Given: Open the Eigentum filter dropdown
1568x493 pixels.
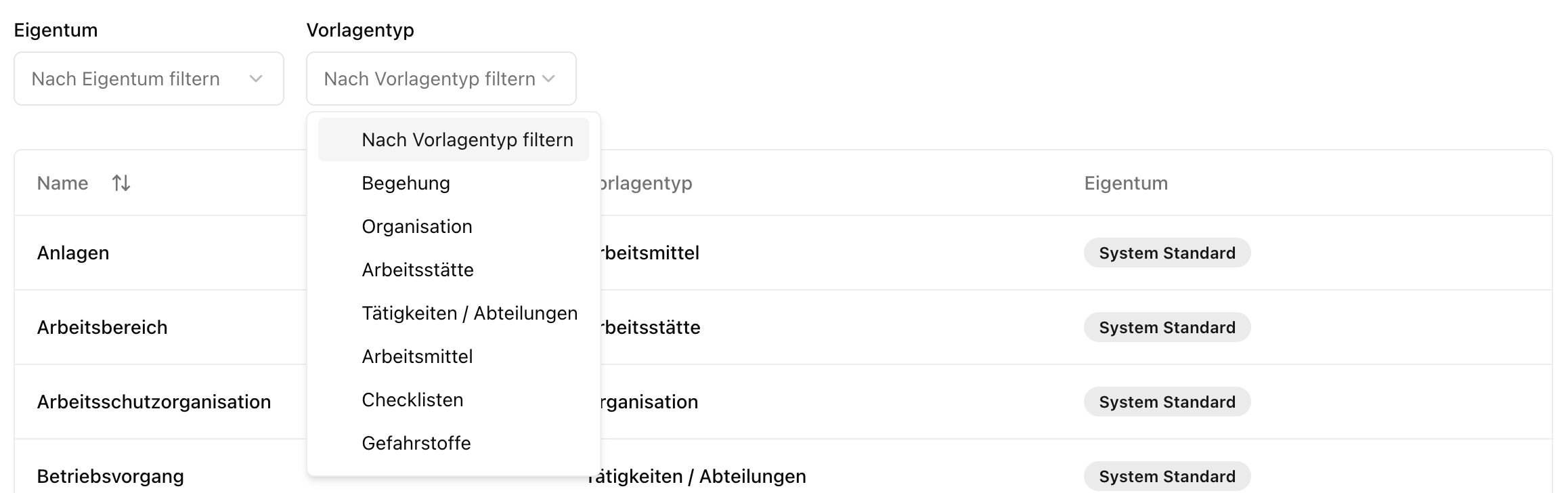Looking at the screenshot, I should point(148,79).
